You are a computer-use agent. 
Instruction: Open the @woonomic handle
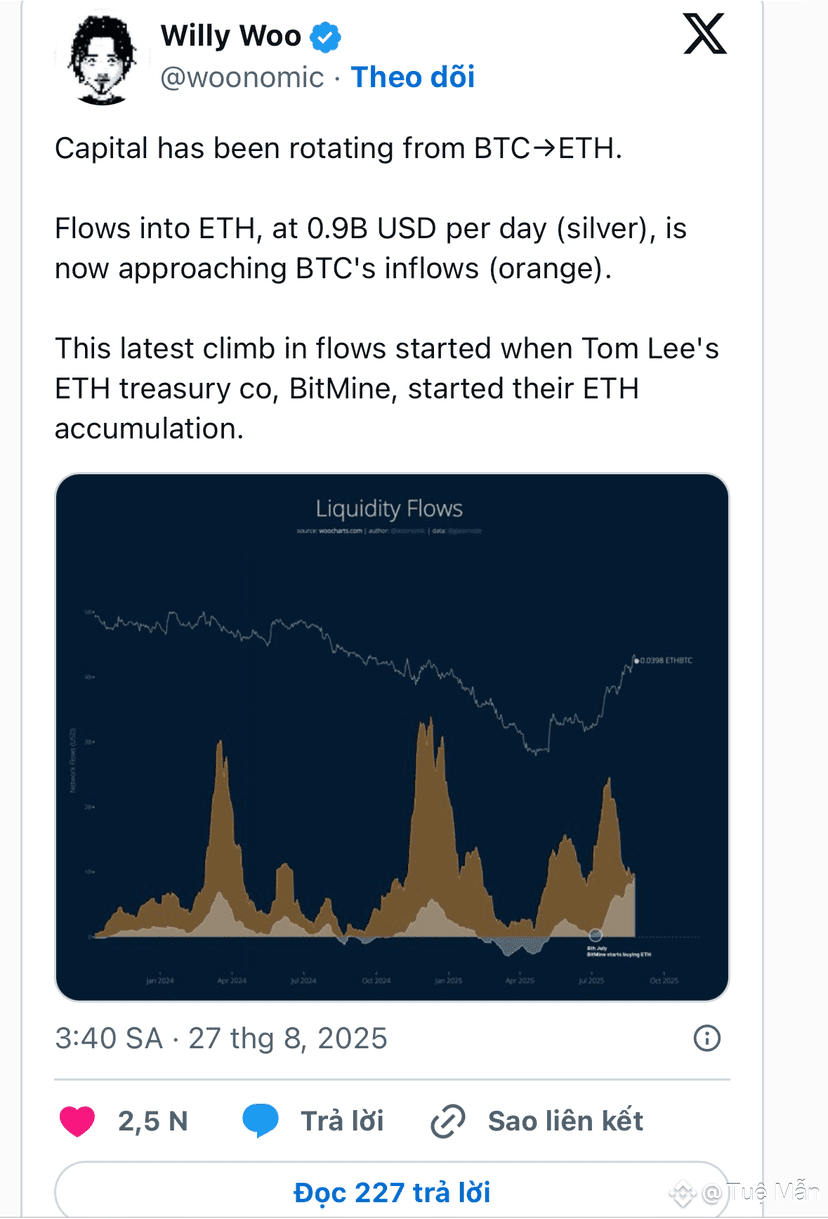click(242, 77)
